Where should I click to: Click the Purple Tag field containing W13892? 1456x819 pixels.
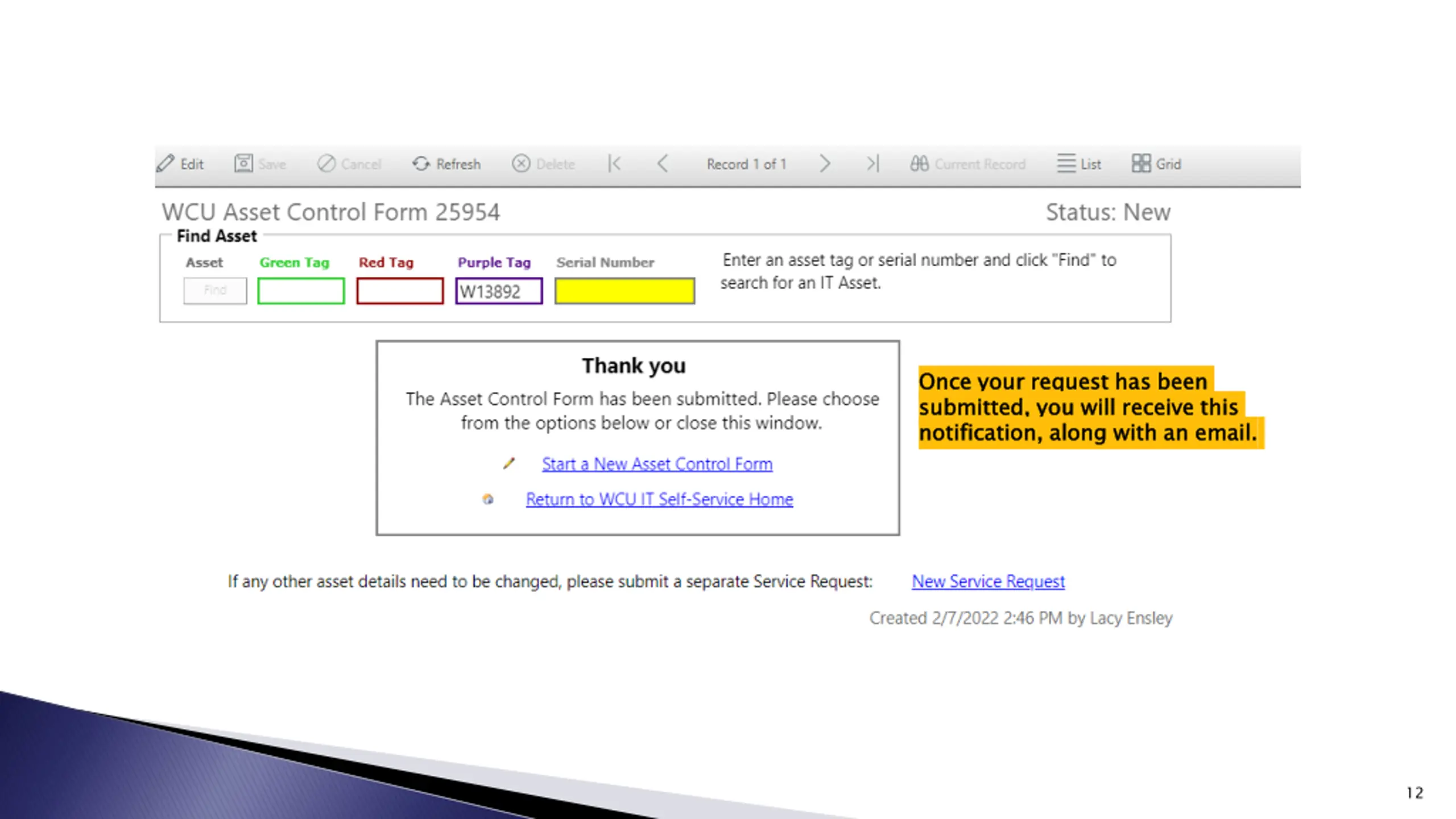click(x=499, y=291)
